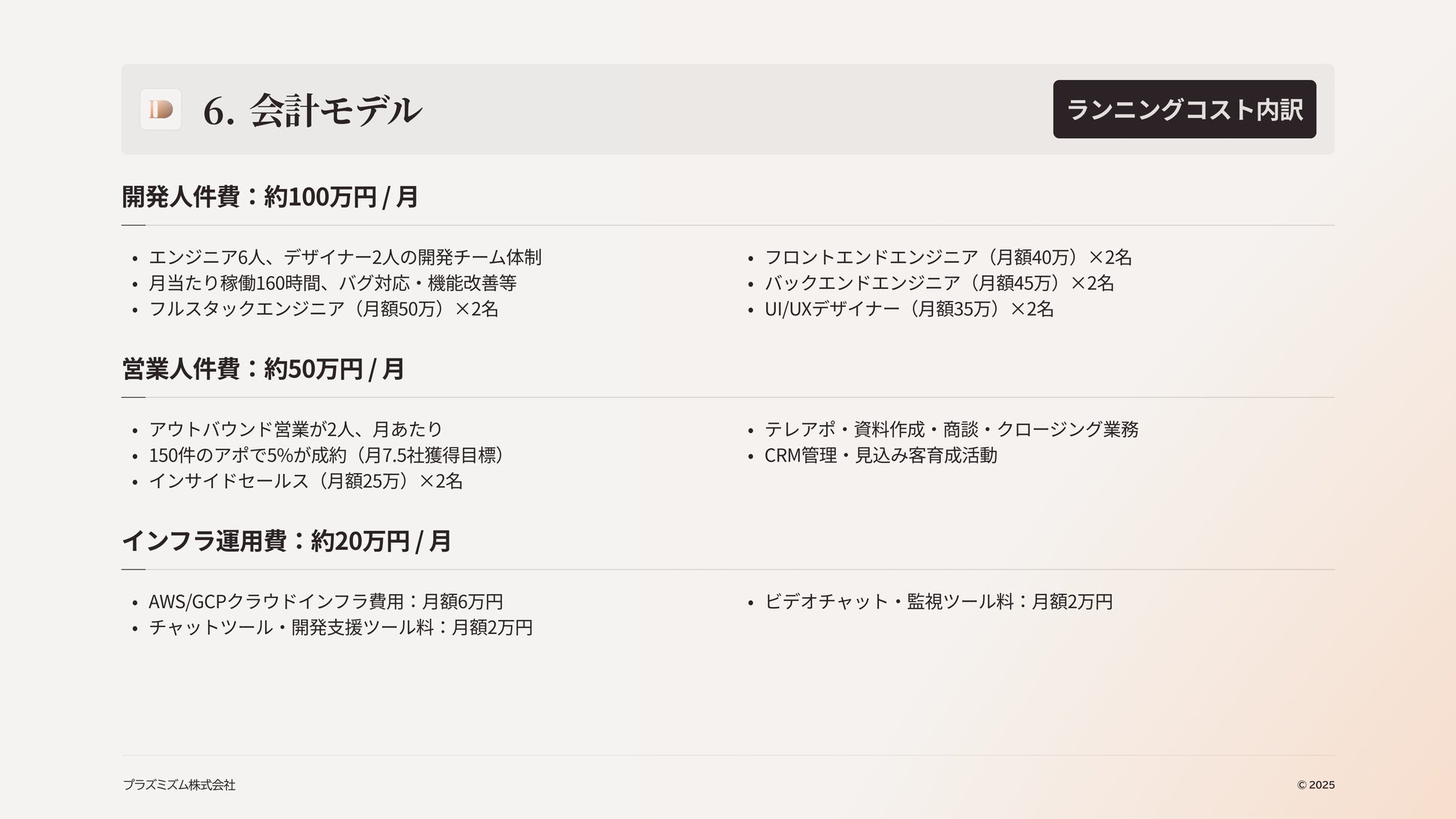Viewport: 1456px width, 819px height.
Task: Select the 営業人件費：約50万円 / 月 heading
Action: (263, 369)
